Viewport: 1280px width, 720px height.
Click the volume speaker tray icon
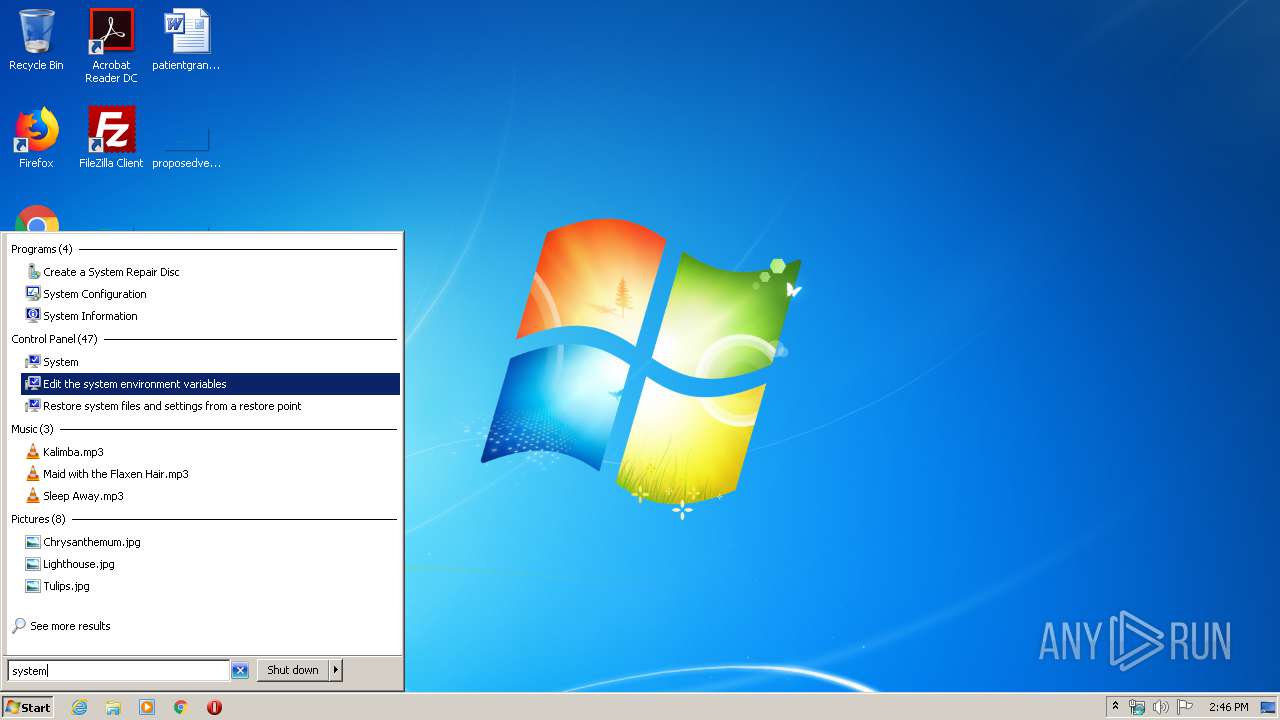pos(1160,707)
